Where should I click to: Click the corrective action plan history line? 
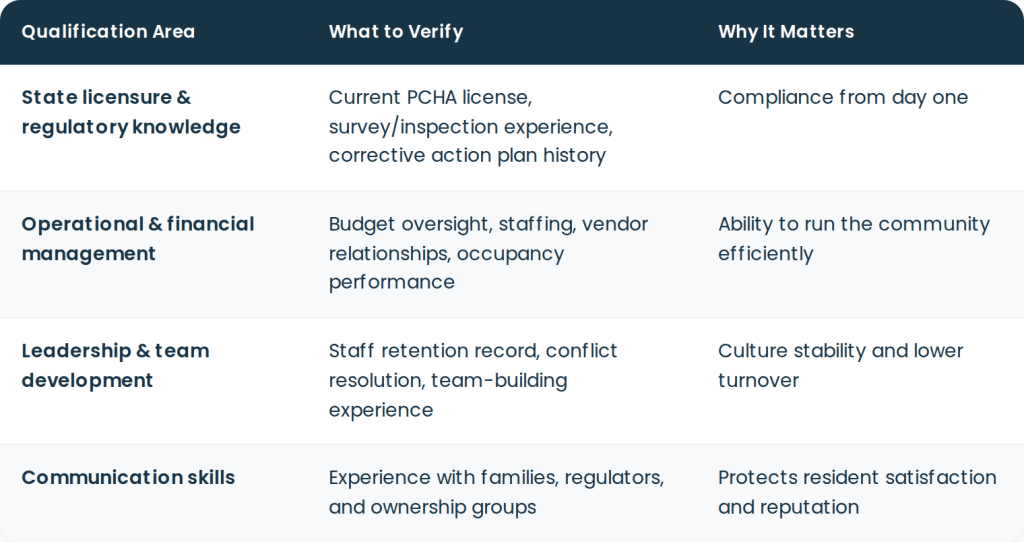coord(467,155)
